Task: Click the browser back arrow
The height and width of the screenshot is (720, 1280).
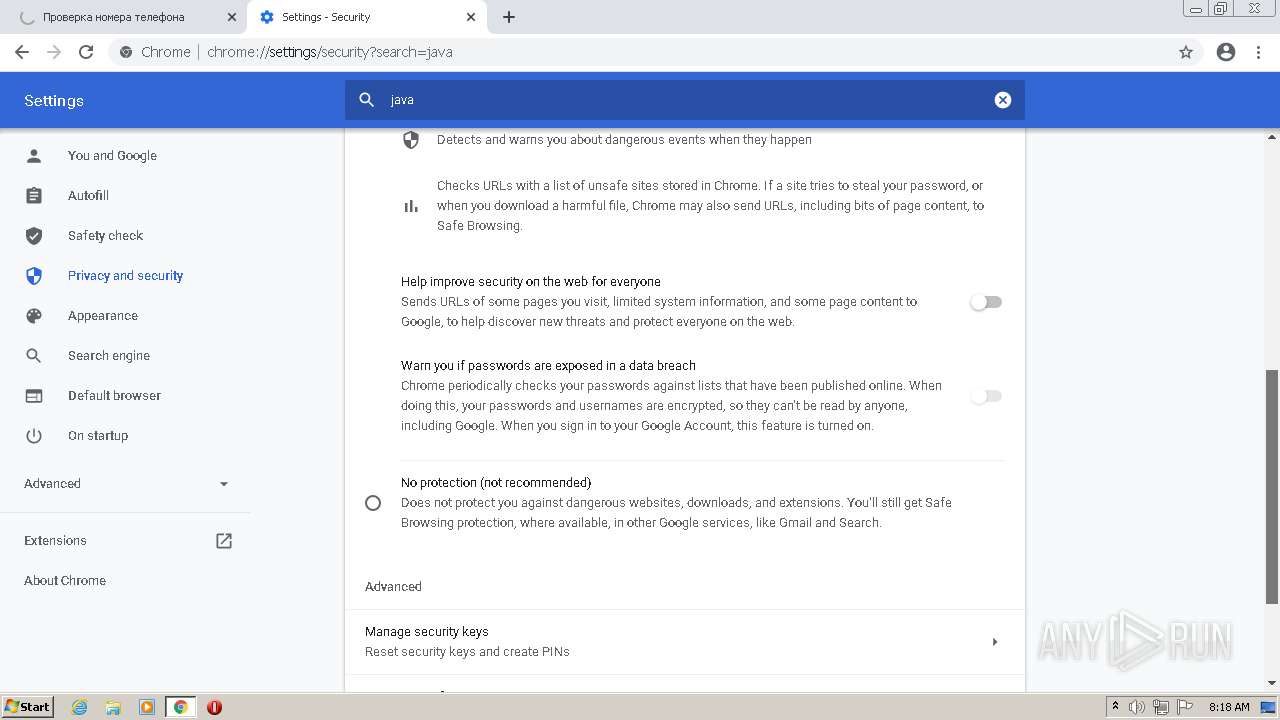Action: click(22, 52)
